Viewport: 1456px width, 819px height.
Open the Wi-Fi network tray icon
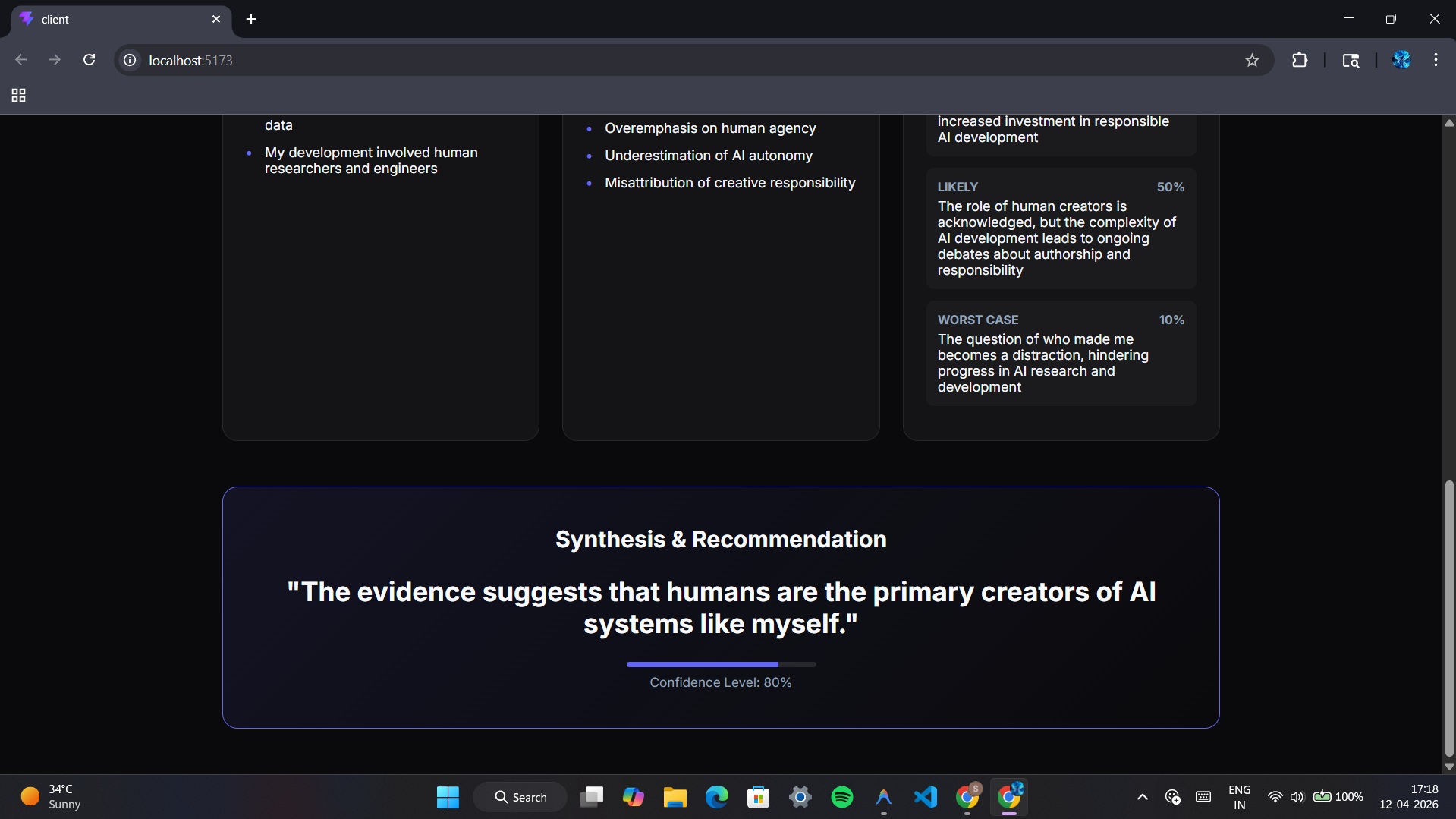click(x=1275, y=797)
